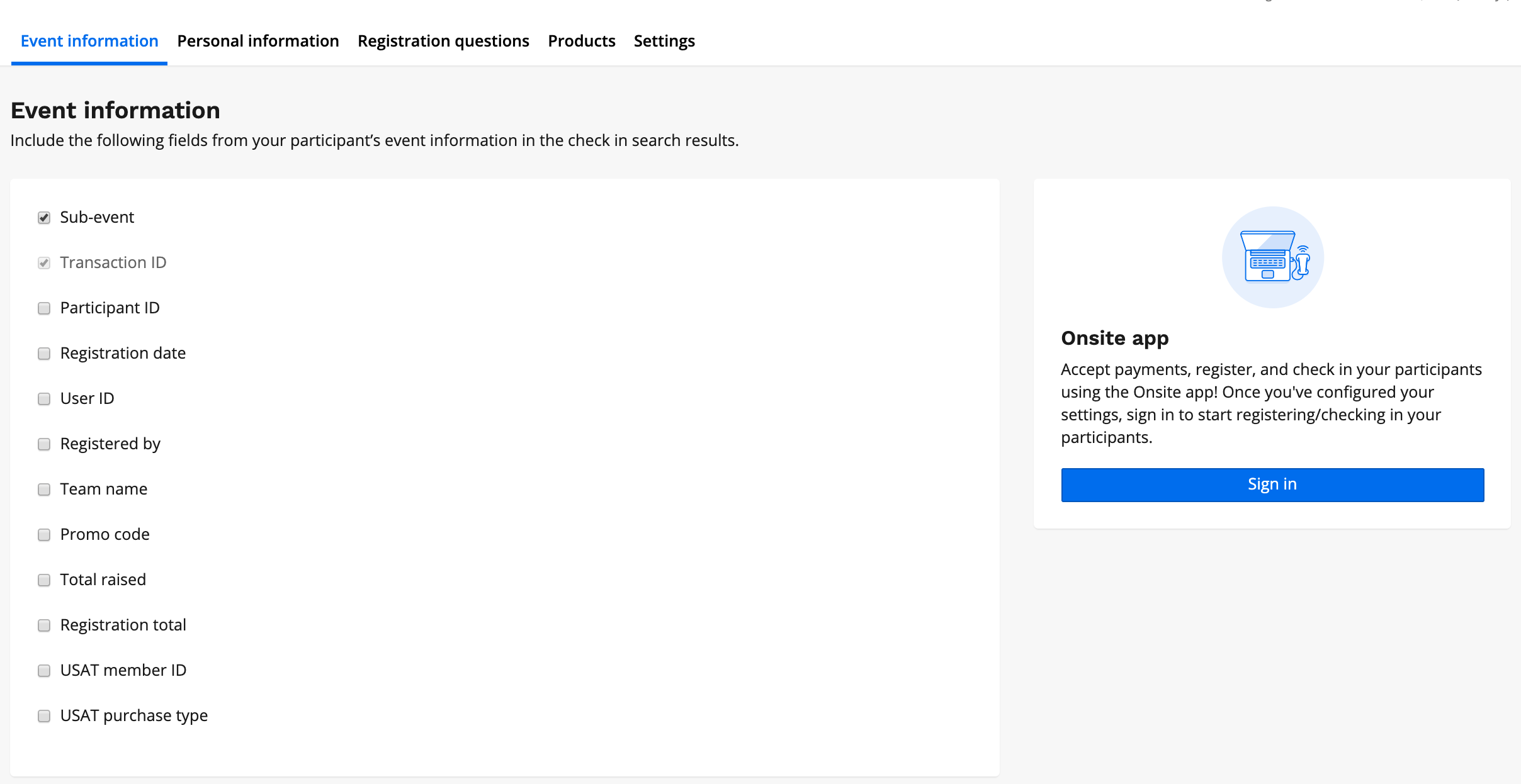
Task: Enable the Participant ID checkbox
Action: point(44,308)
